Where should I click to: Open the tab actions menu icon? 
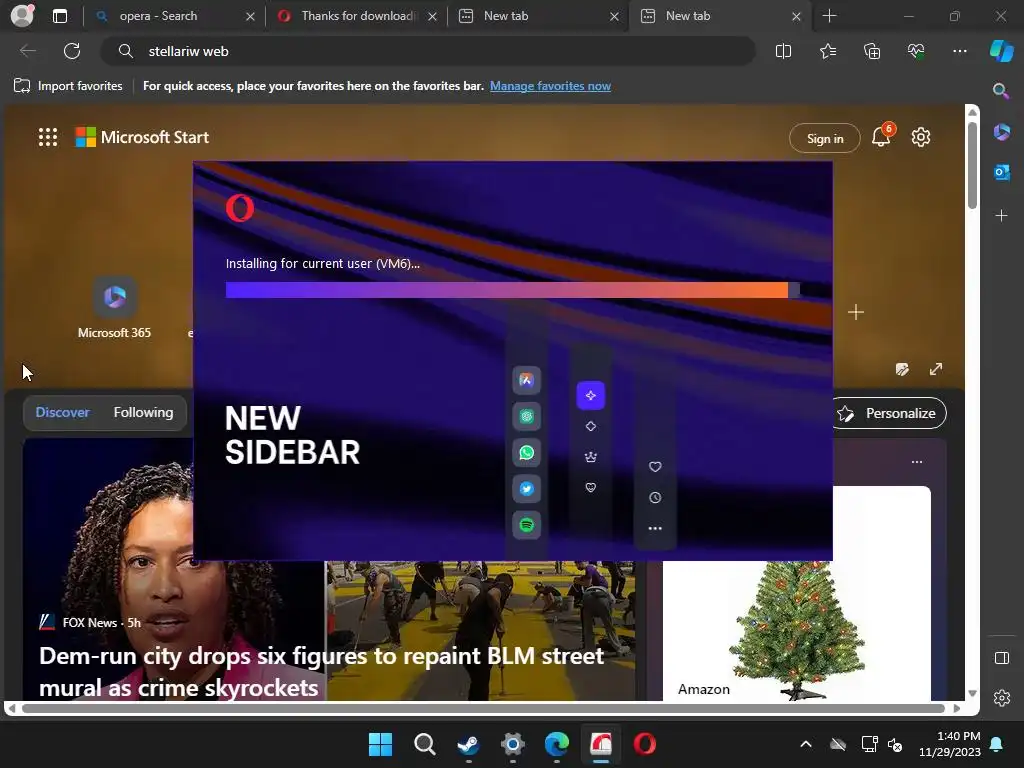point(59,16)
